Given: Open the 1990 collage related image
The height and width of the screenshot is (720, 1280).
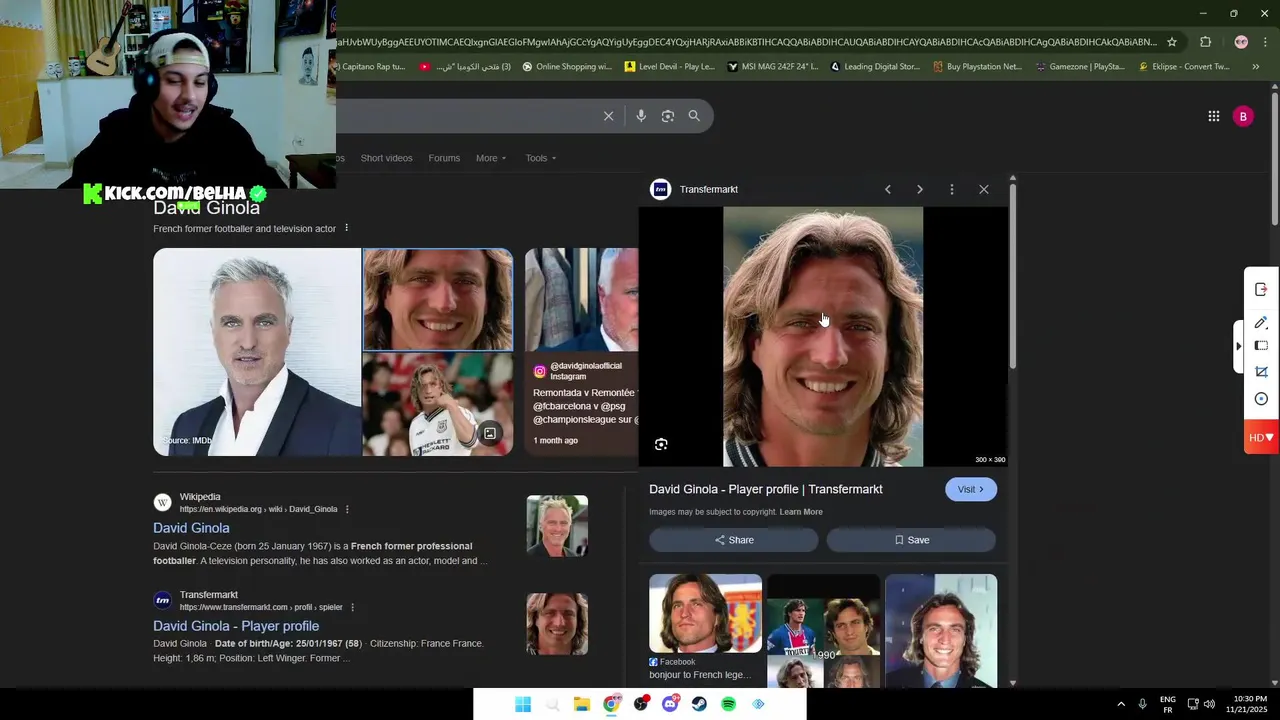Looking at the screenshot, I should point(823,631).
